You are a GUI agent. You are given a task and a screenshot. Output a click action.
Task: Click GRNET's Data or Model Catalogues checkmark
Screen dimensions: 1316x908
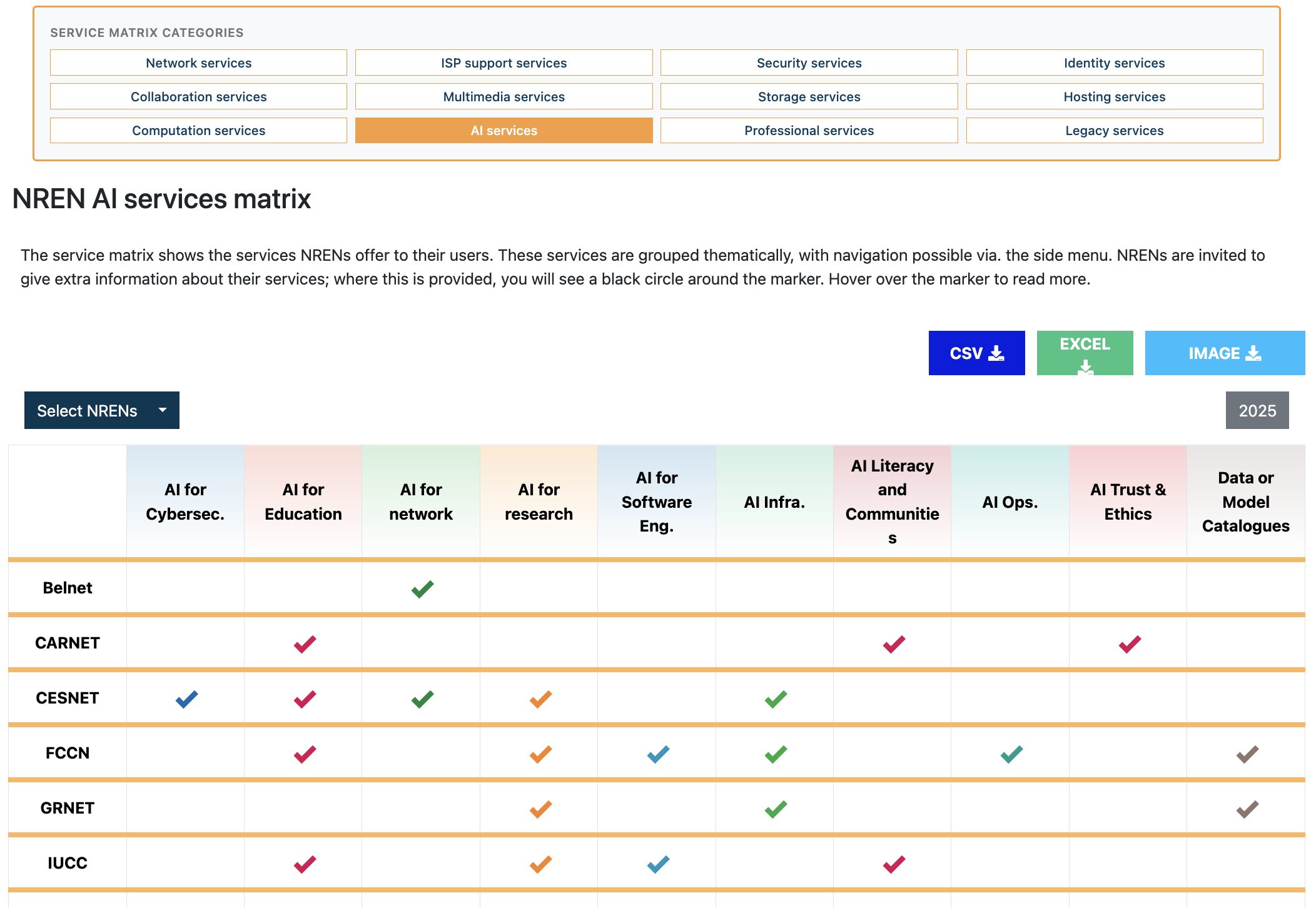pos(1247,809)
